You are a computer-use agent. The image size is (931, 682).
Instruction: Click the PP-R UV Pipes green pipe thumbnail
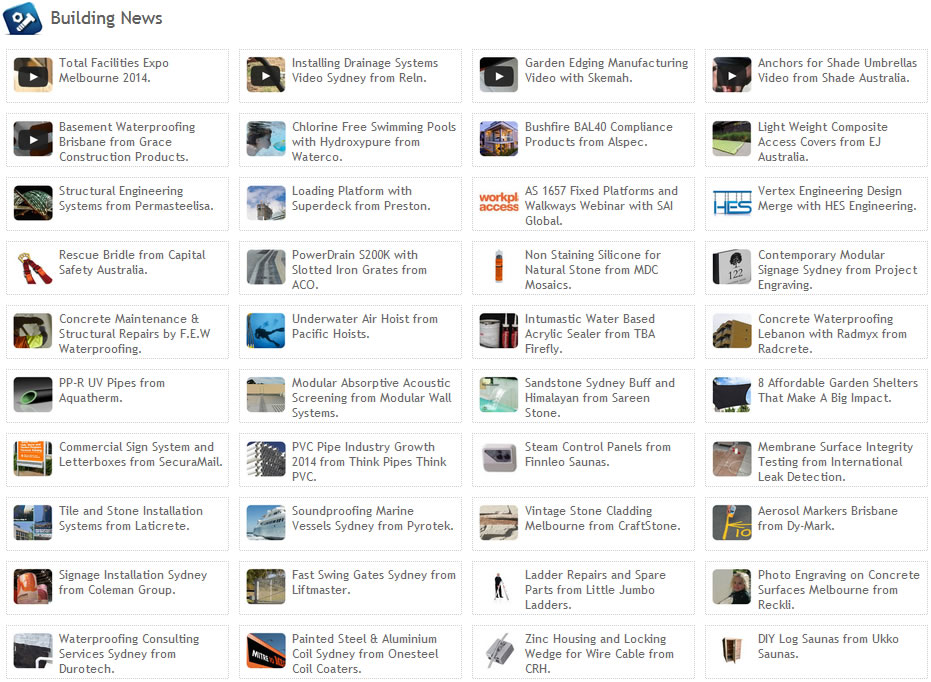coord(33,395)
